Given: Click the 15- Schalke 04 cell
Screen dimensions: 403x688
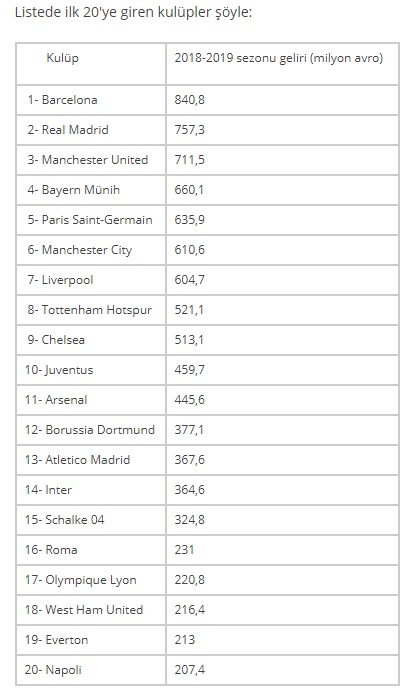Looking at the screenshot, I should [x=91, y=520].
